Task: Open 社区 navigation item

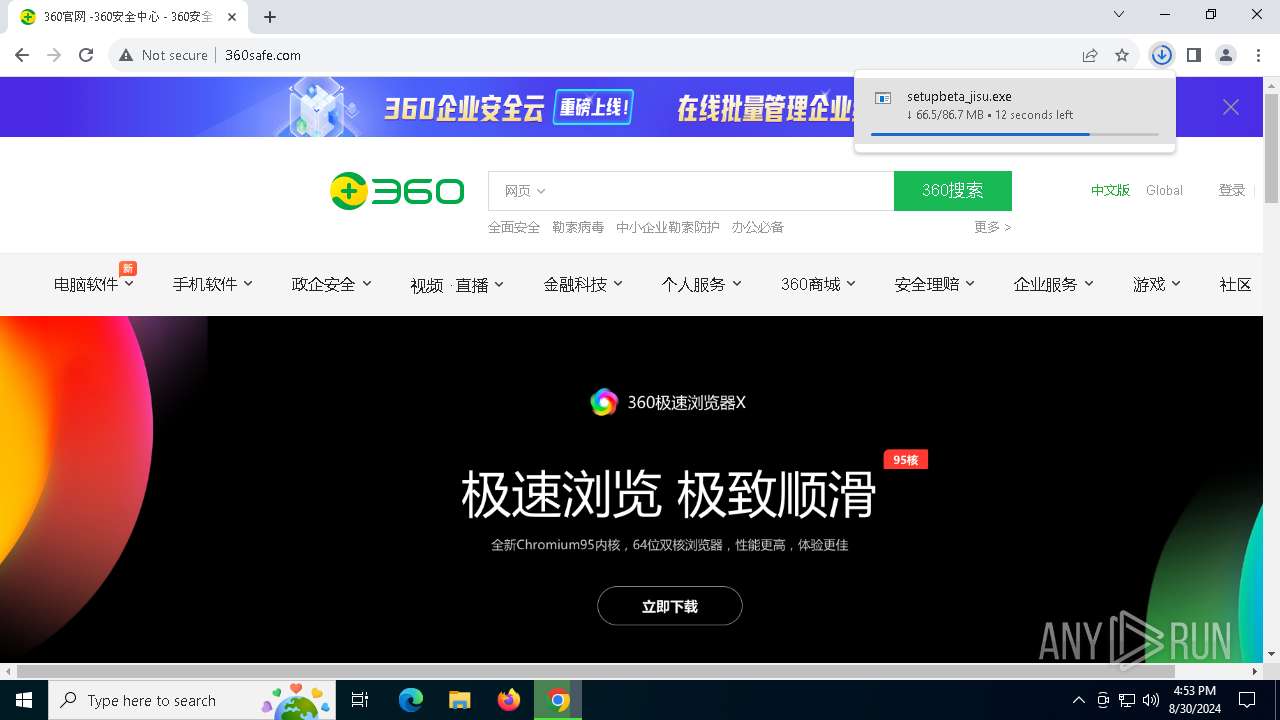Action: (1236, 284)
